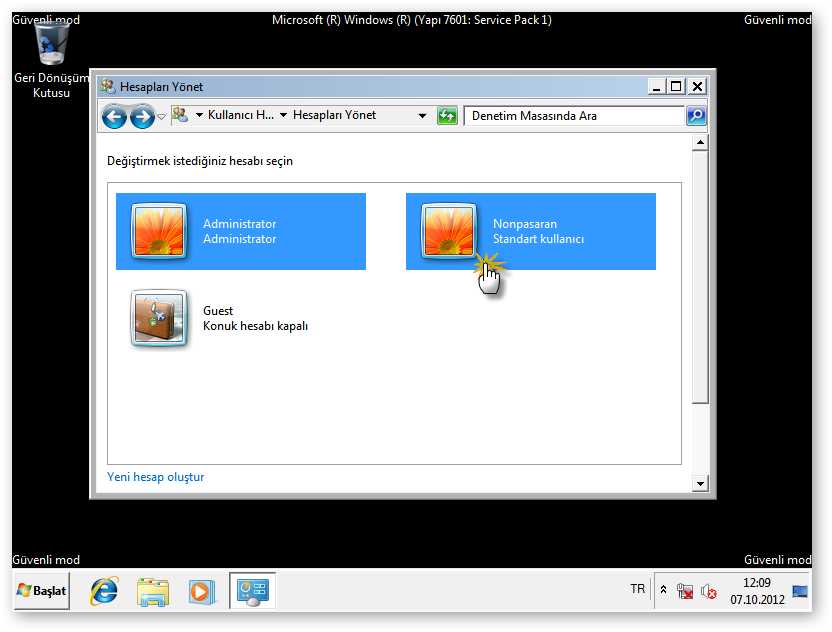Click the muted volume tray icon
Image resolution: width=832 pixels, height=632 pixels.
[x=709, y=591]
